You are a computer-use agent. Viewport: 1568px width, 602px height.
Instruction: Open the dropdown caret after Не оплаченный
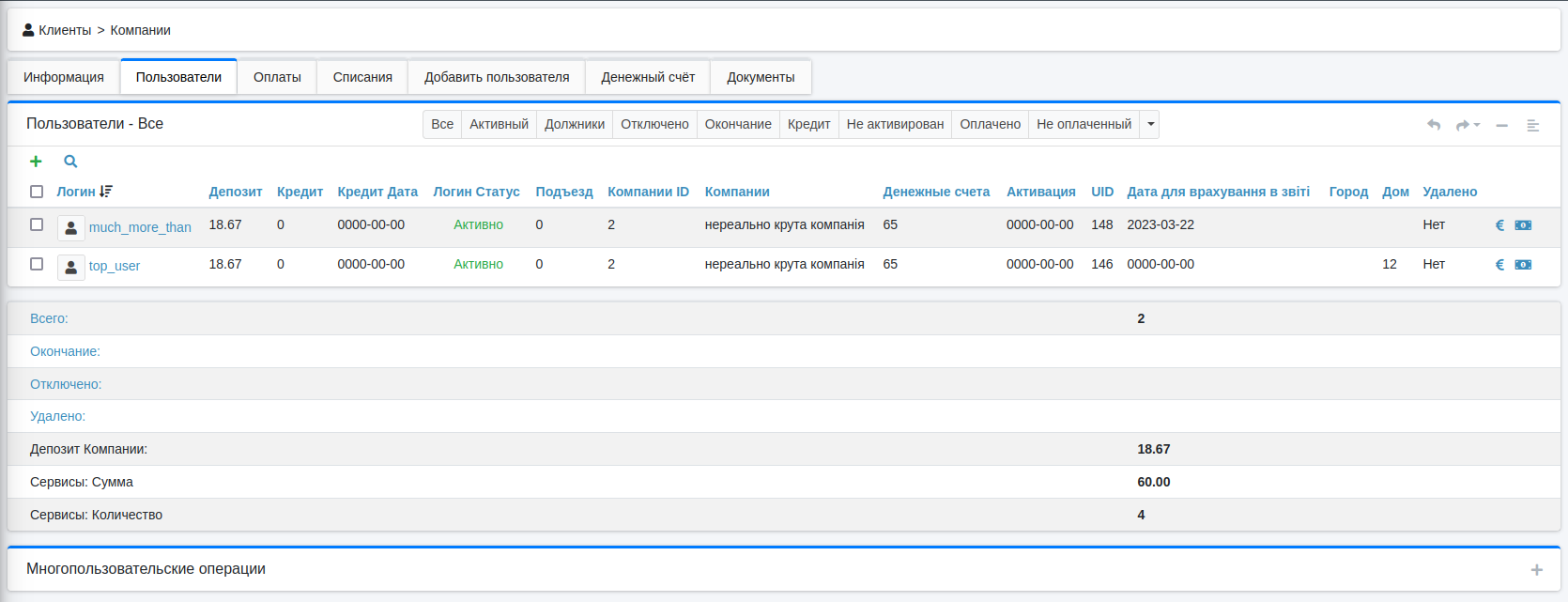[x=1150, y=124]
